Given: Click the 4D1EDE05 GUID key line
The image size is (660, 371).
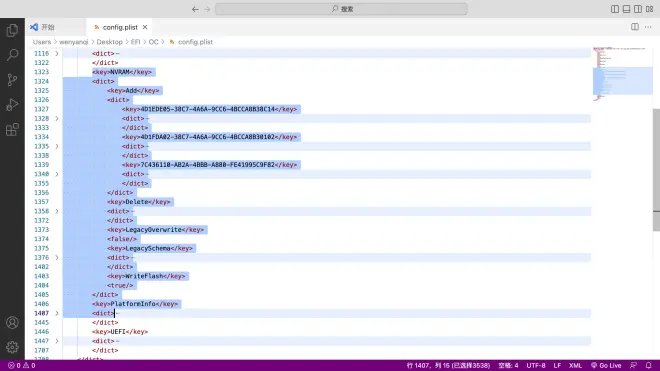Looking at the screenshot, I should click(x=210, y=109).
